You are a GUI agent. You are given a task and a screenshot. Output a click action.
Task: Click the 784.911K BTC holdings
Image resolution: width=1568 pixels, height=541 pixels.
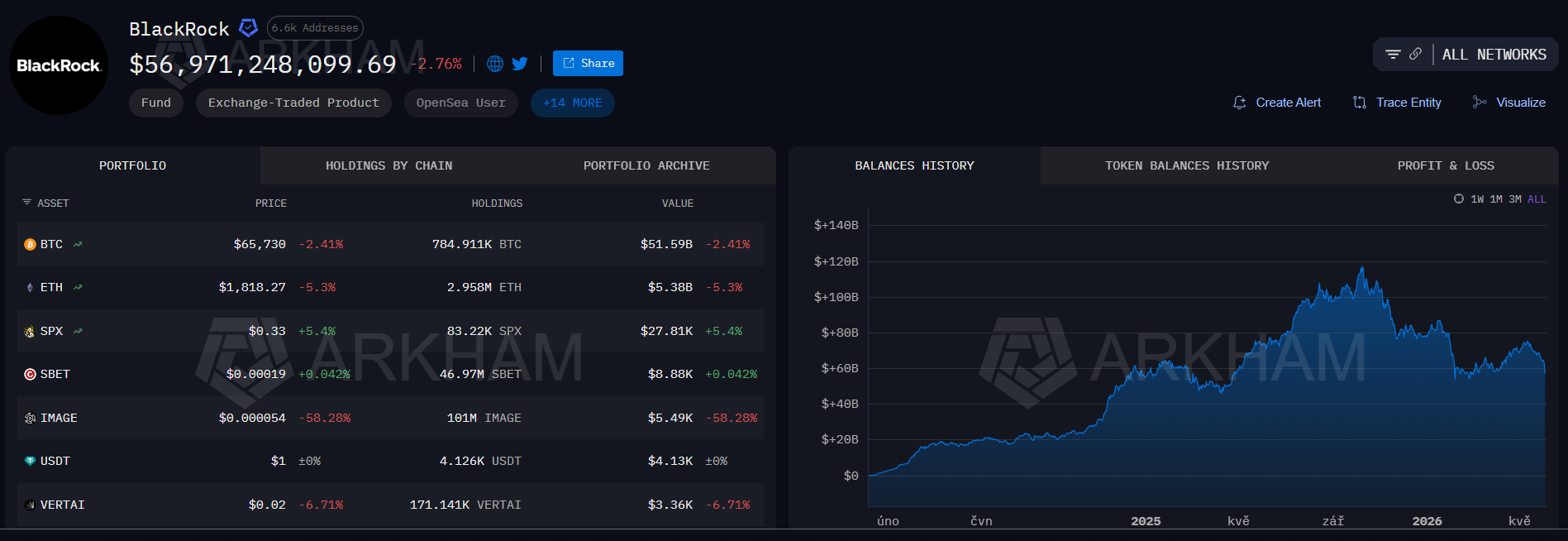click(x=477, y=244)
